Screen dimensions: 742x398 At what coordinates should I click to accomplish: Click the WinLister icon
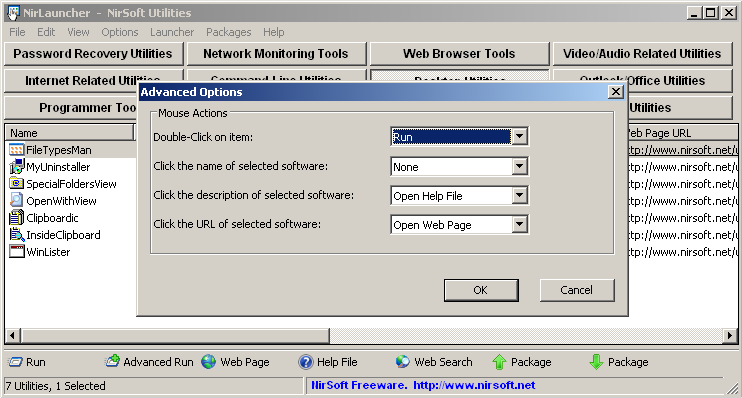tap(16, 251)
